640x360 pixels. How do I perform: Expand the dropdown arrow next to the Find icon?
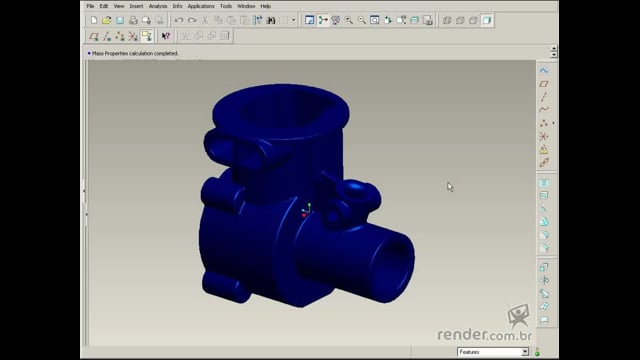point(293,20)
